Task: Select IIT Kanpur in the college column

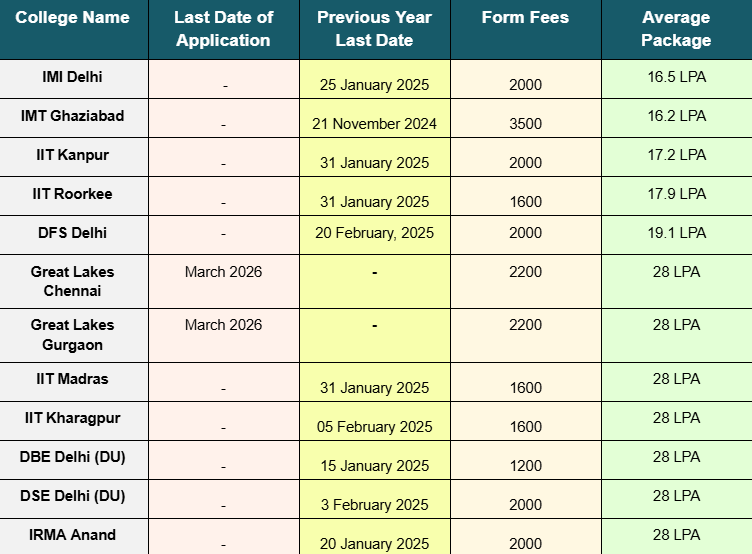Action: tap(72, 155)
